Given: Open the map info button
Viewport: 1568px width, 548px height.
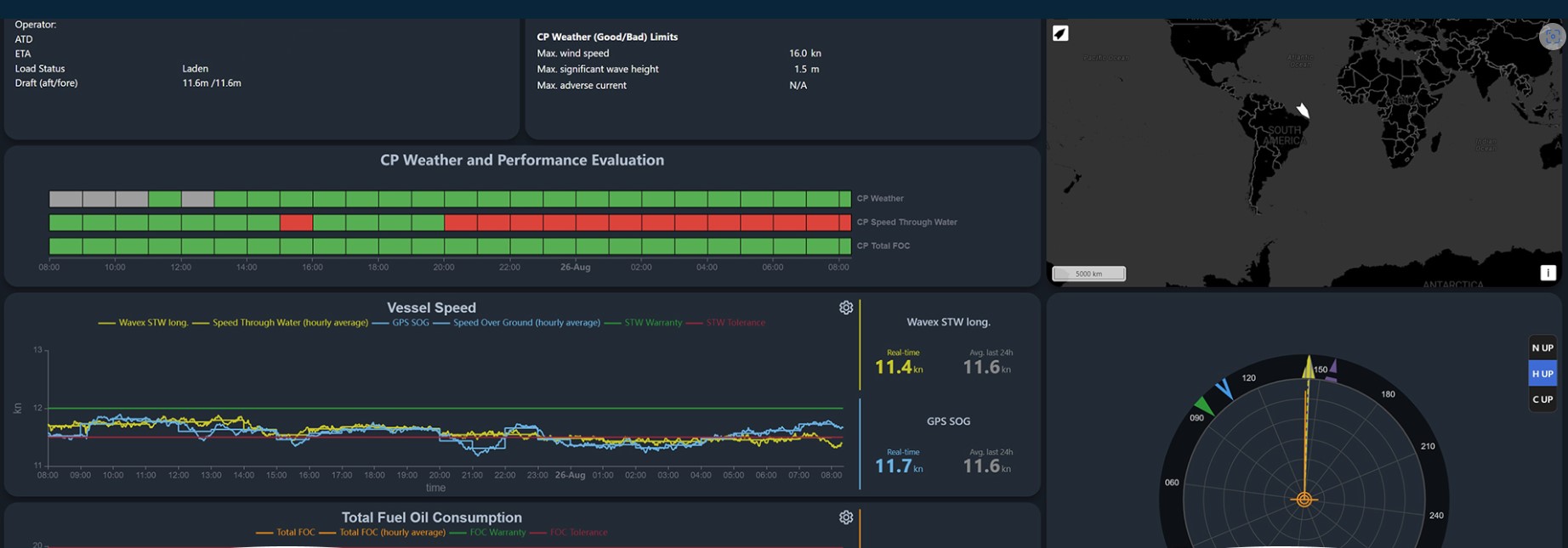Looking at the screenshot, I should (x=1548, y=273).
